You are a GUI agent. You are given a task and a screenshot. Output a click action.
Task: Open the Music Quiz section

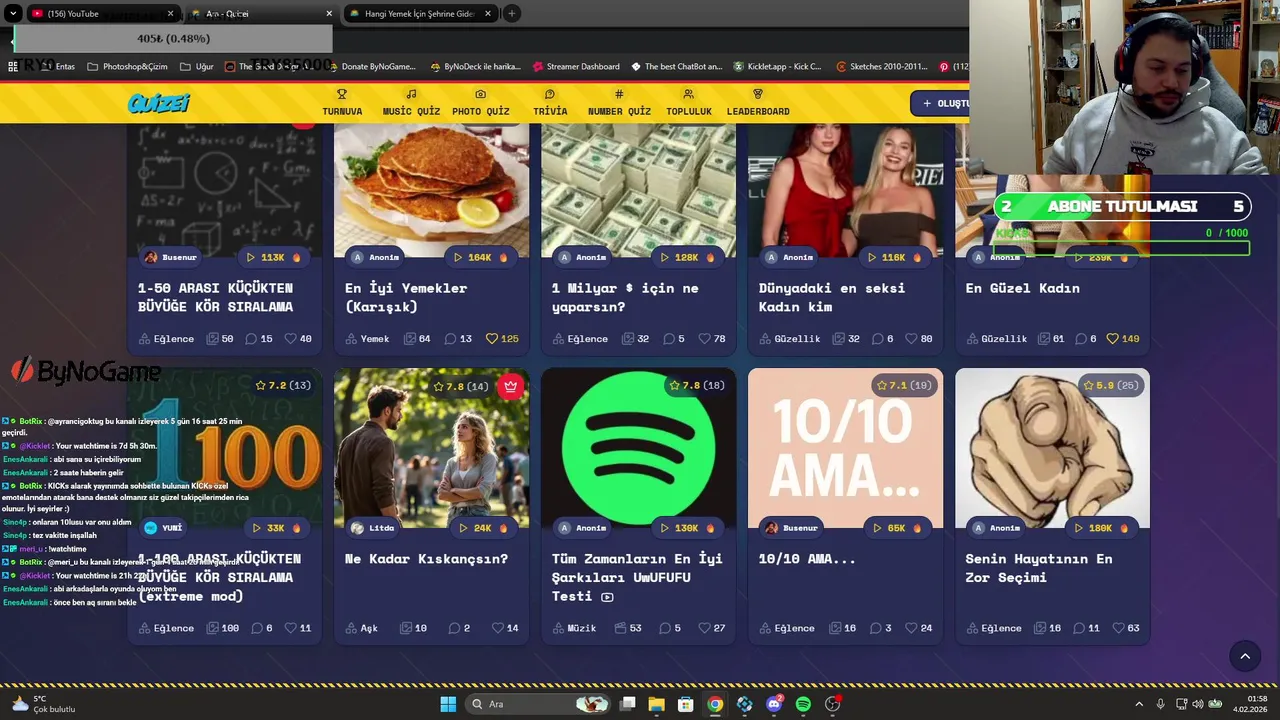(411, 102)
